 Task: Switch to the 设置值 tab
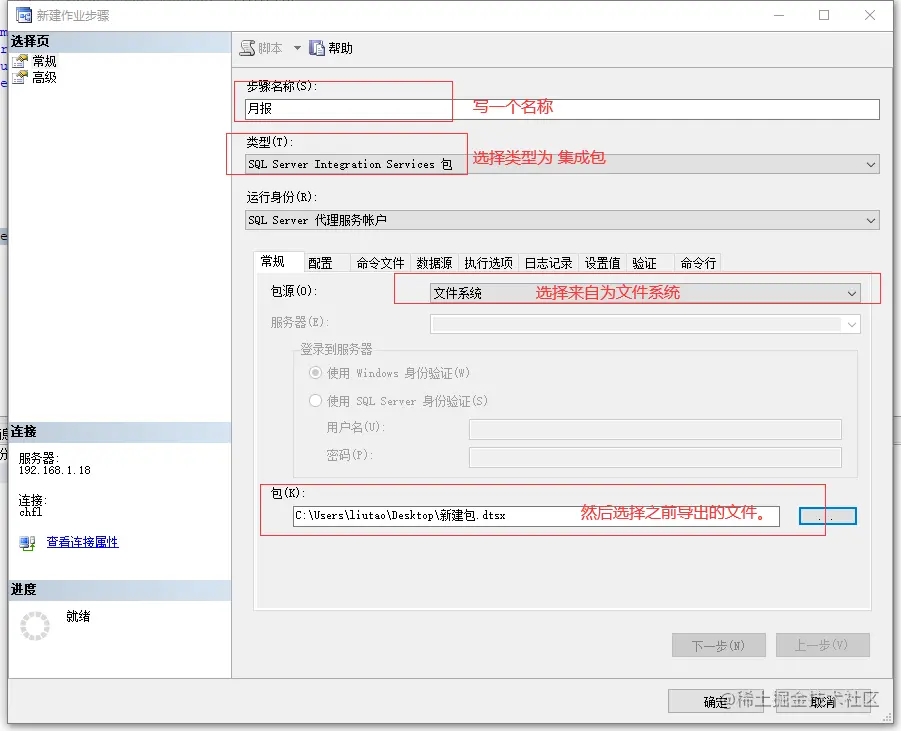tap(602, 263)
